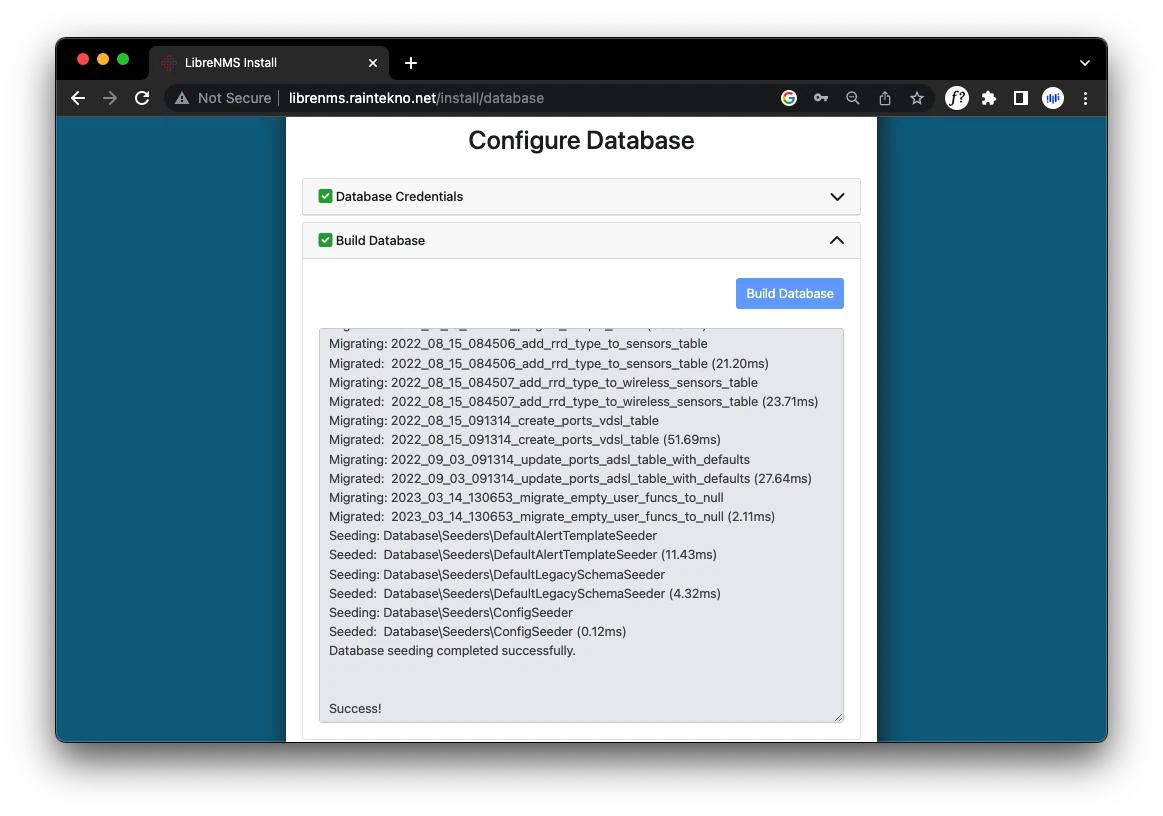
Task: Toggle the browser side panel icon
Action: point(1021,98)
